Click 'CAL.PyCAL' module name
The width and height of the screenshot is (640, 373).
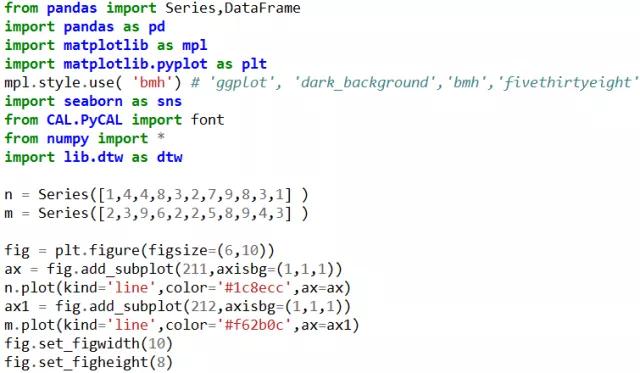pos(84,120)
